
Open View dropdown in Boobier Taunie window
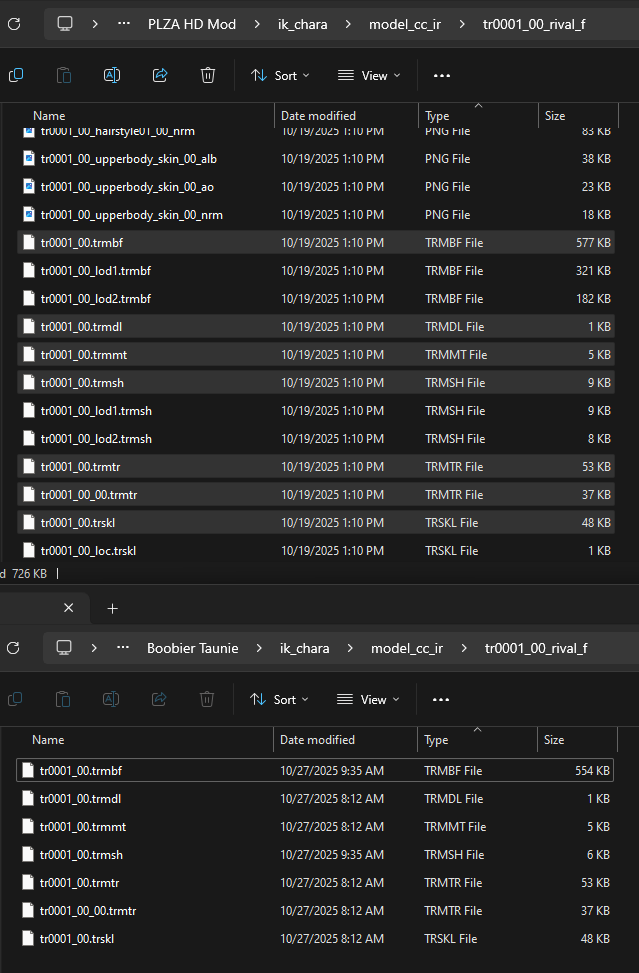(x=368, y=699)
